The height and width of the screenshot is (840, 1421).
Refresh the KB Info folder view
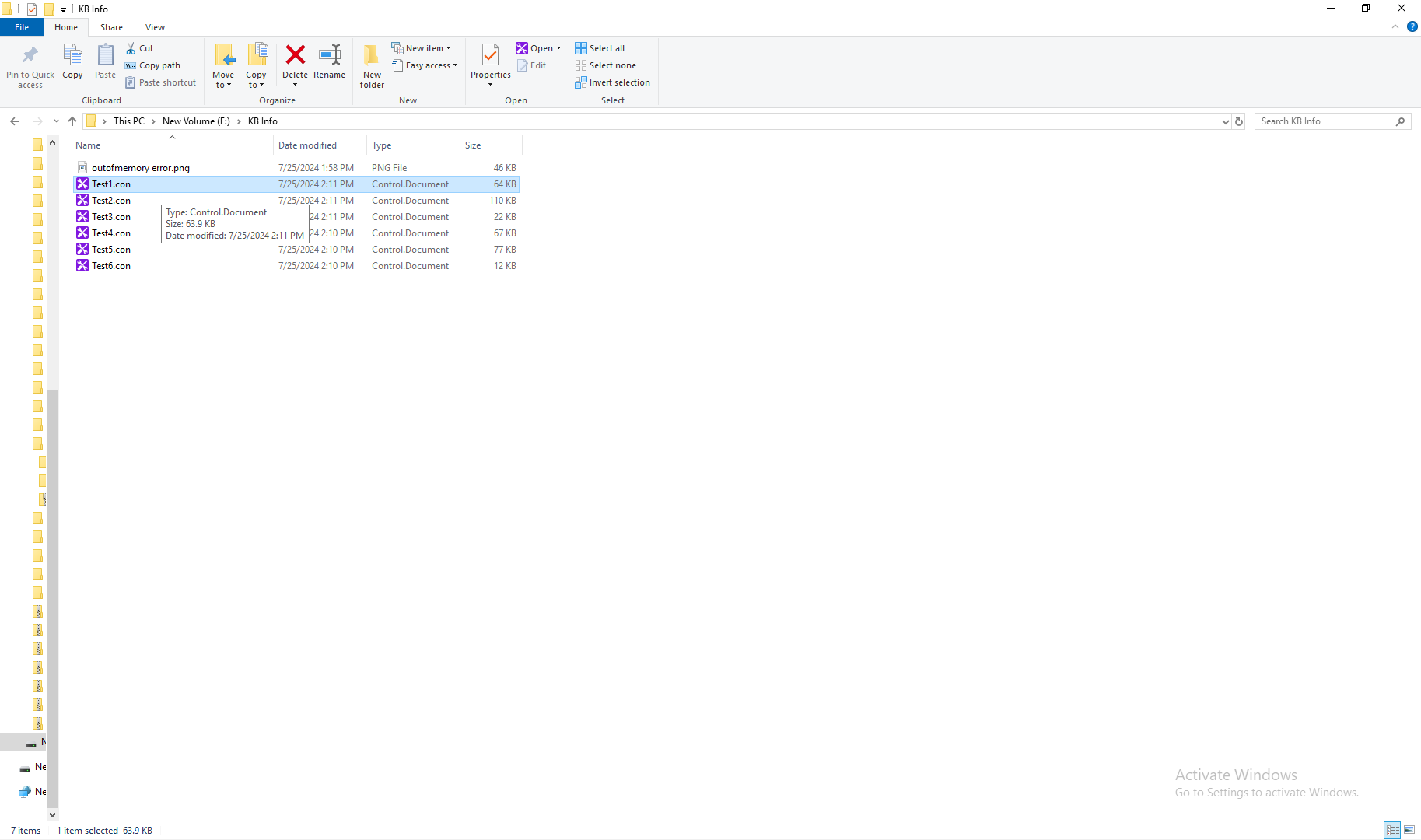click(1239, 121)
